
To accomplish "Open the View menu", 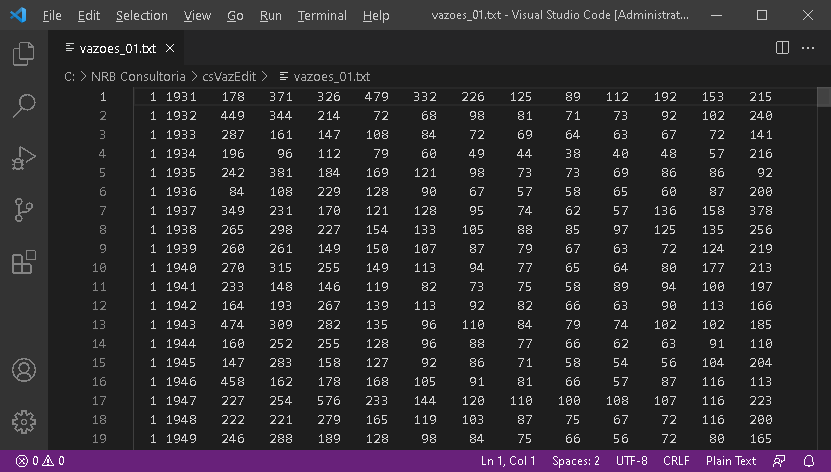I will [197, 15].
